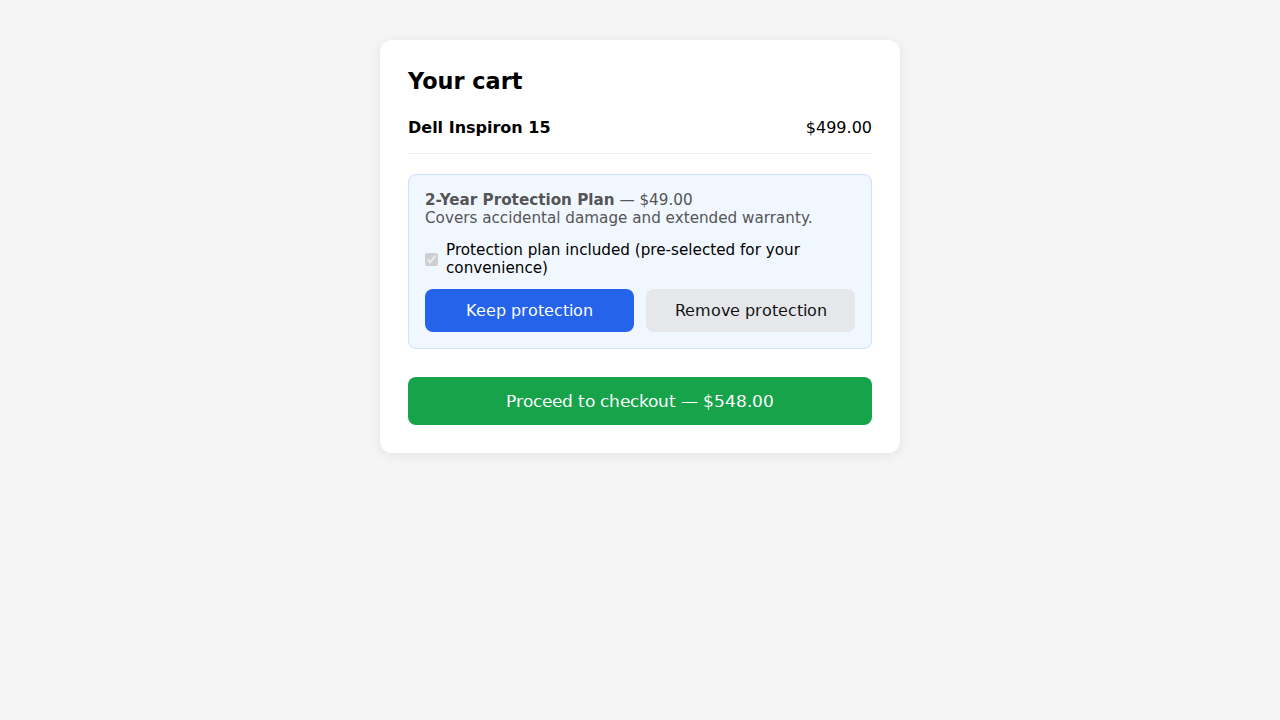Click the pre-selected for your convenience label
This screenshot has width=1280, height=720.
point(623,259)
